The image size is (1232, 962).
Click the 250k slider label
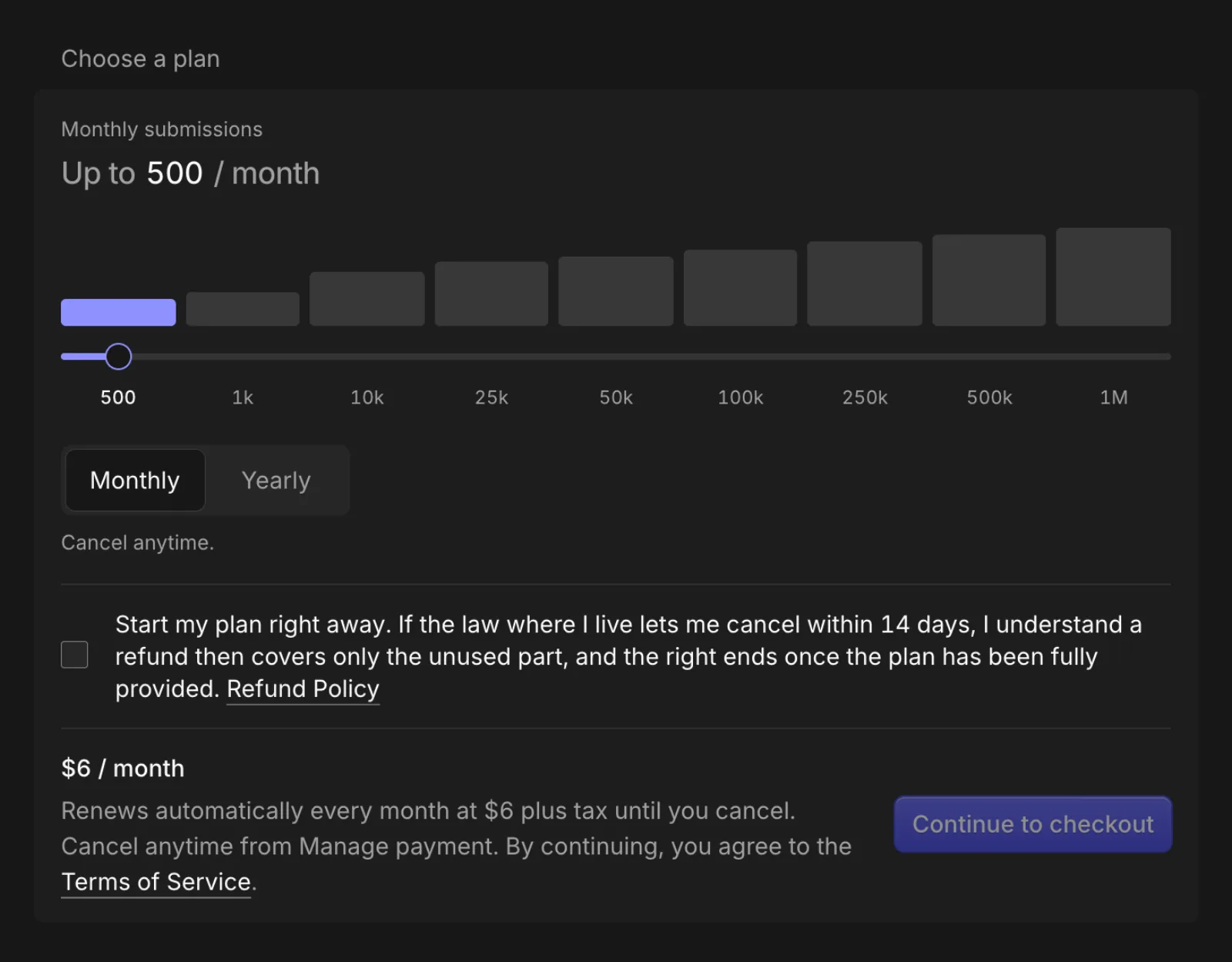click(865, 397)
